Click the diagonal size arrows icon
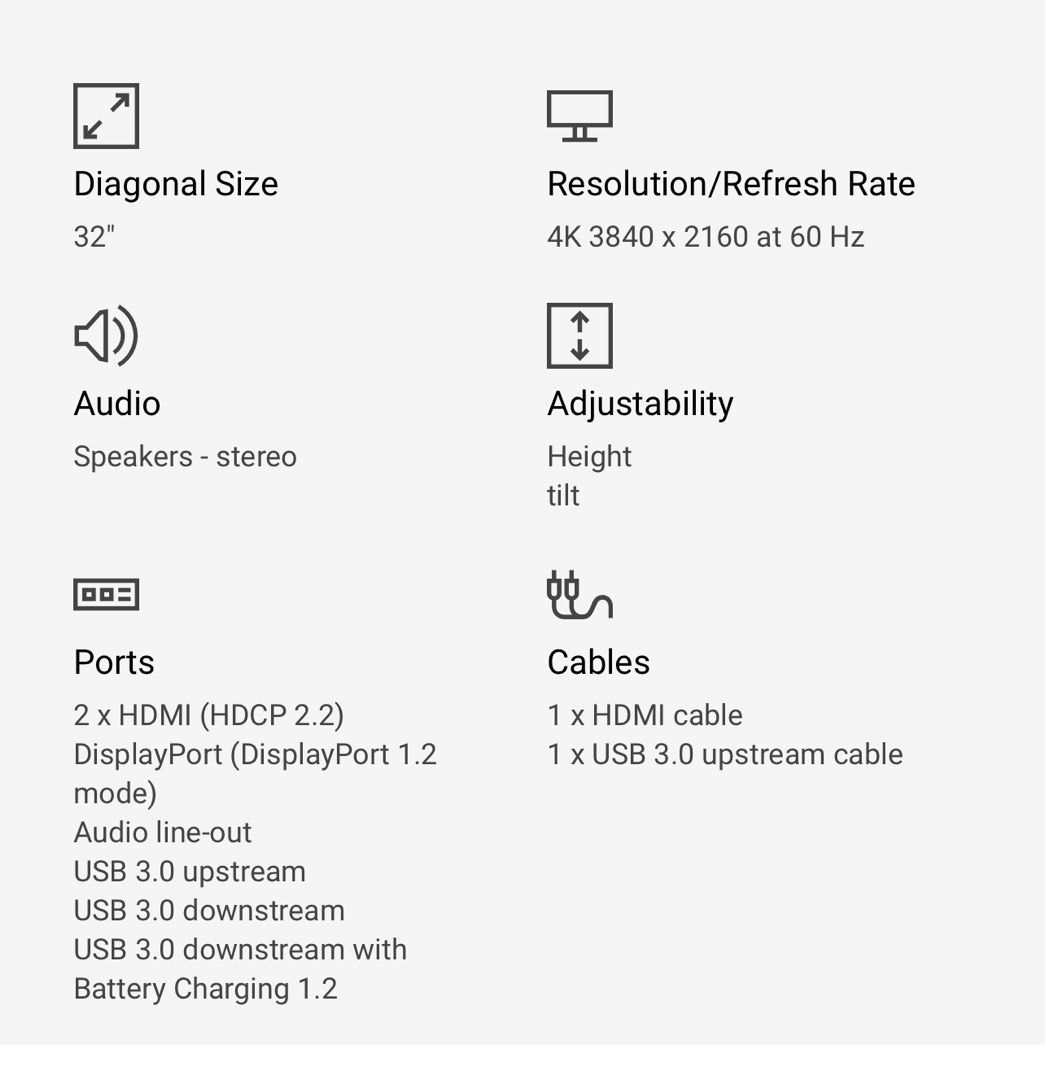Image resolution: width=1046 pixels, height=1080 pixels. tap(106, 116)
